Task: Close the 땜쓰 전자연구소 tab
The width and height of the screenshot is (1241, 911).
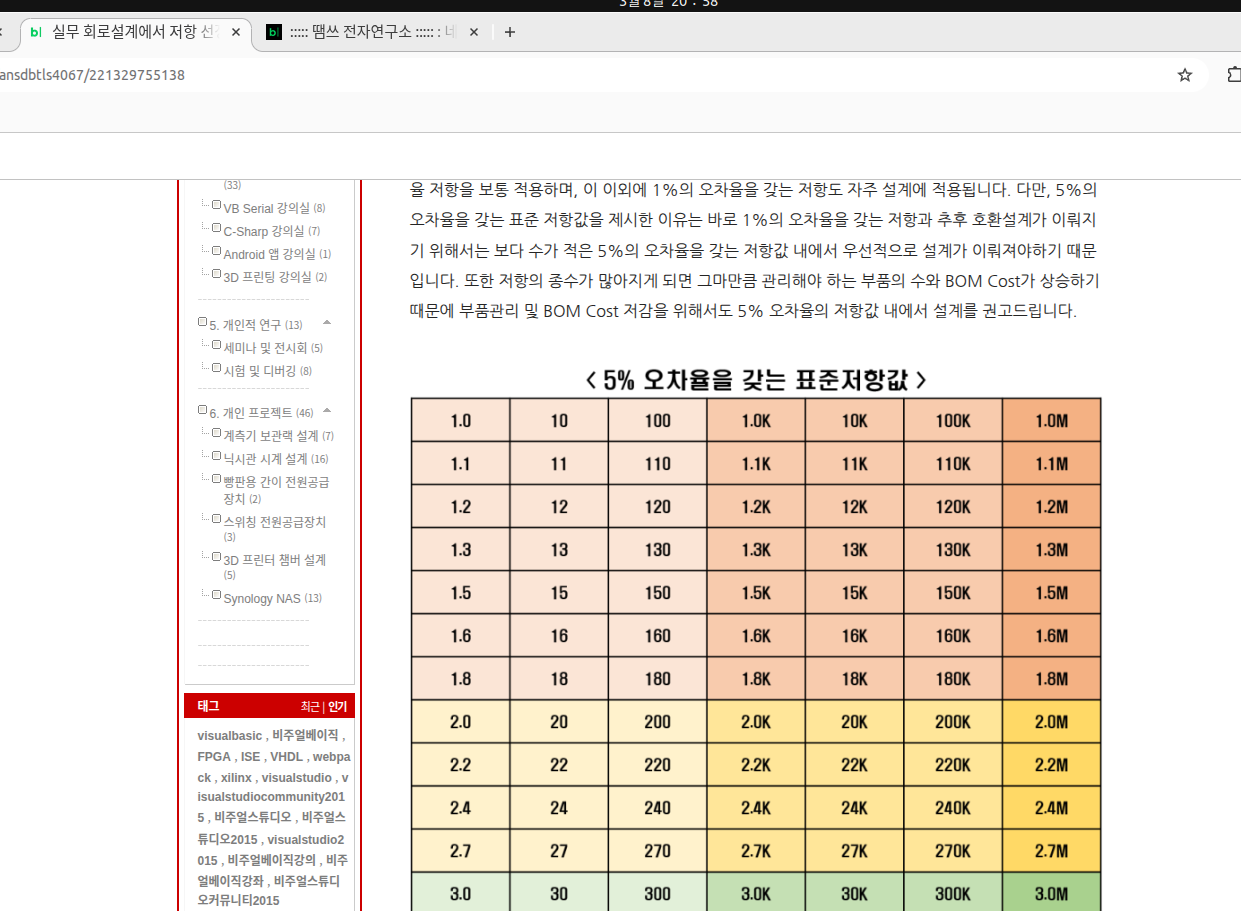Action: click(x=474, y=32)
